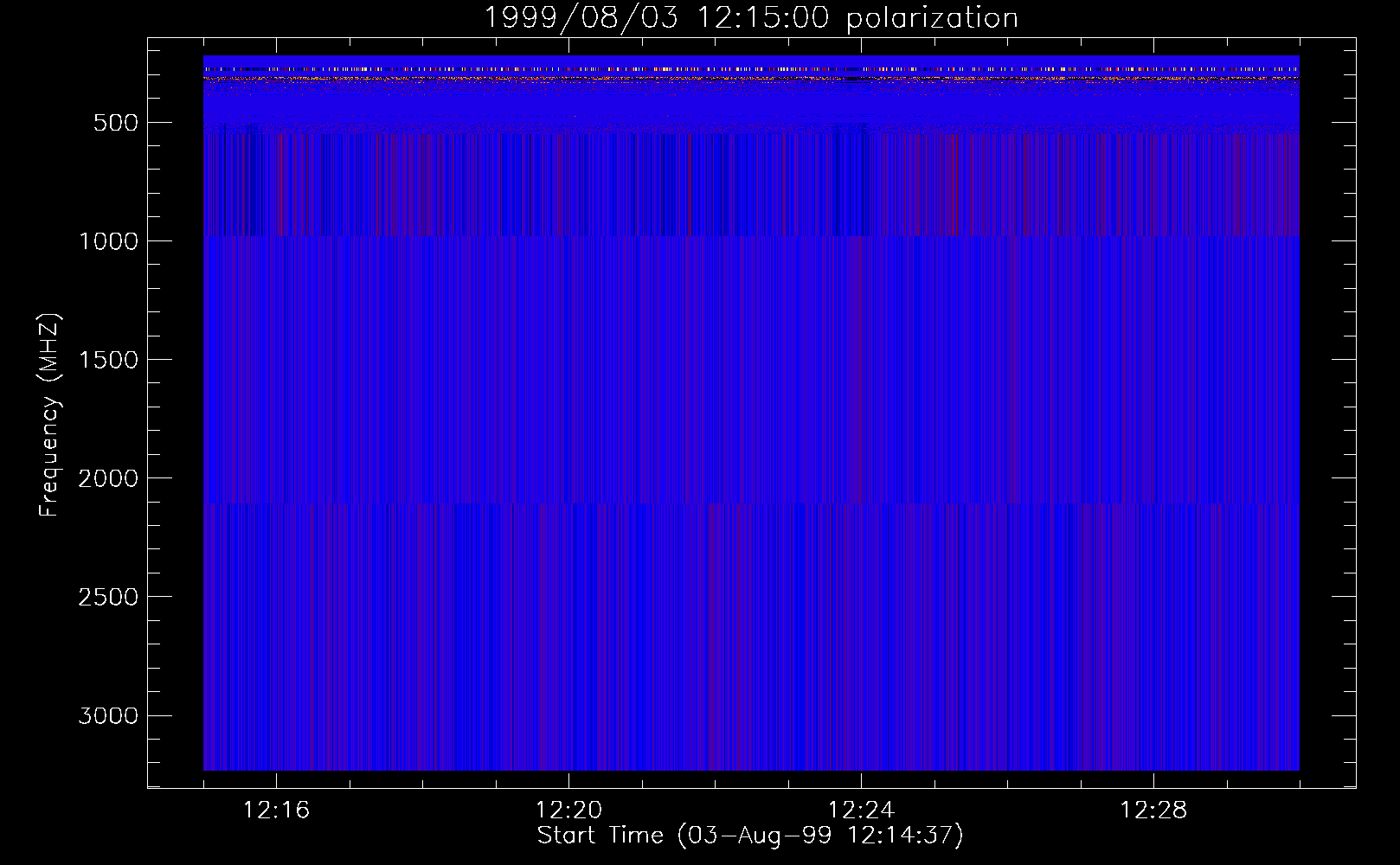
Task: Click the 2500 frequency tick label
Action: point(108,597)
